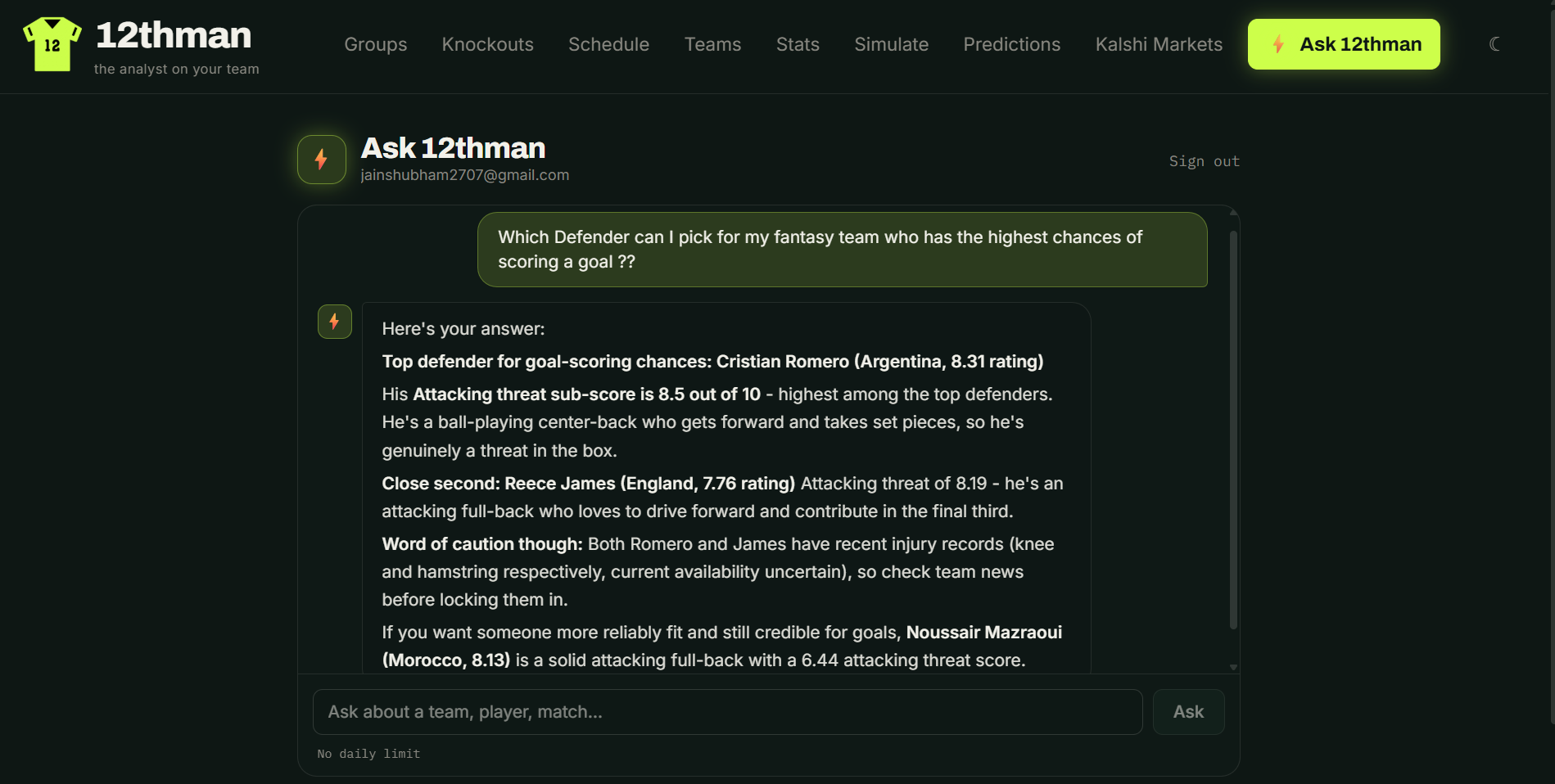This screenshot has width=1555, height=784.
Task: Focus the question input field
Action: [727, 712]
